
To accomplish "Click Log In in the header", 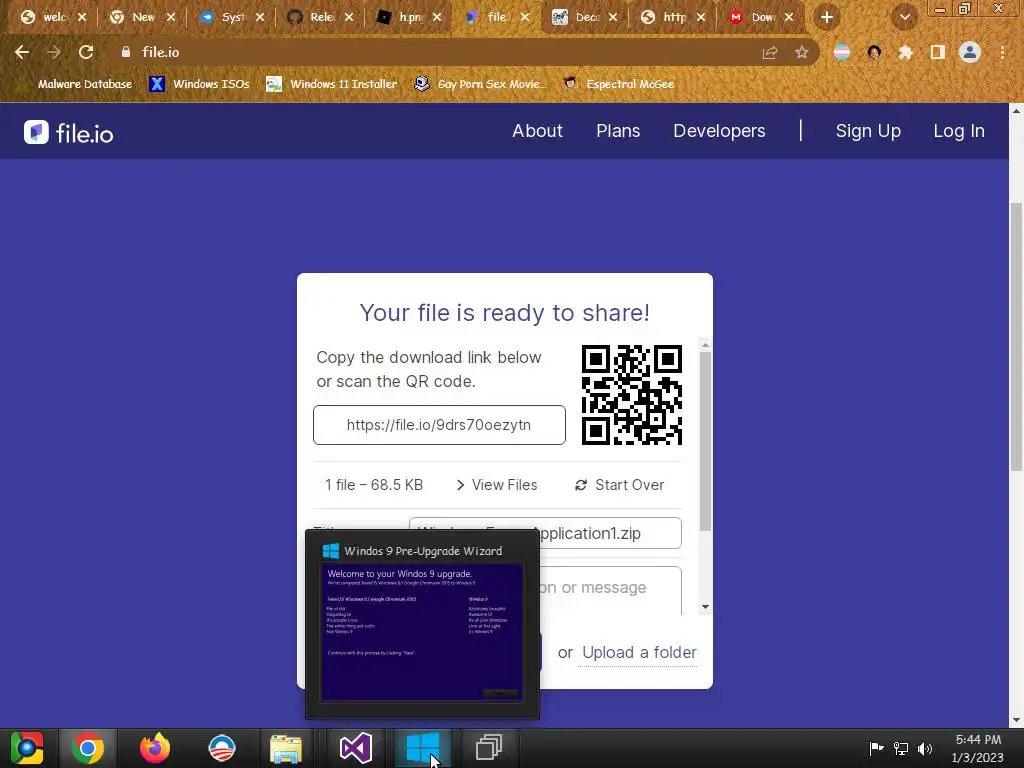I will [x=959, y=131].
